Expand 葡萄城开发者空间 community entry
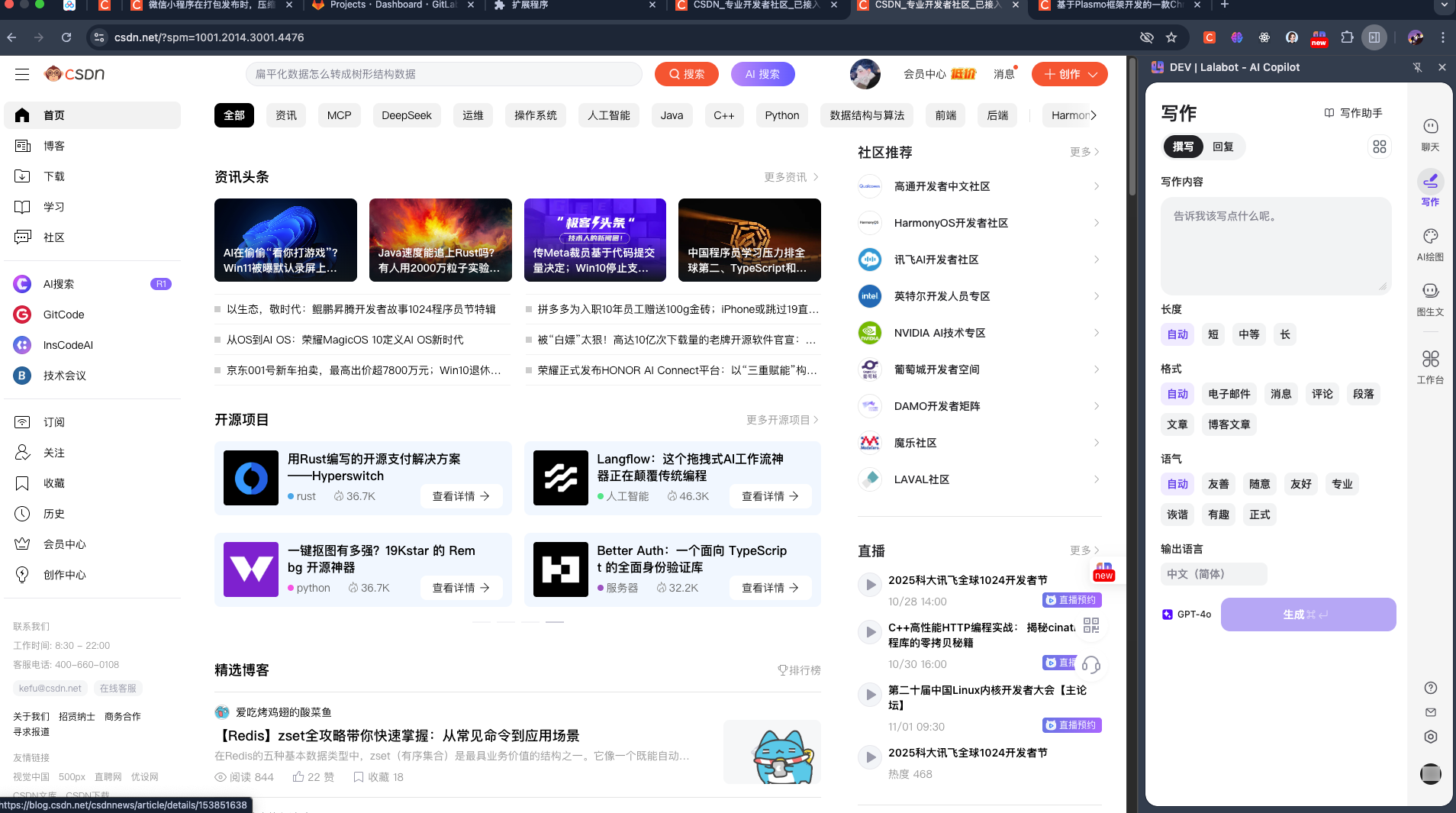Image resolution: width=1456 pixels, height=813 pixels. [1095, 369]
